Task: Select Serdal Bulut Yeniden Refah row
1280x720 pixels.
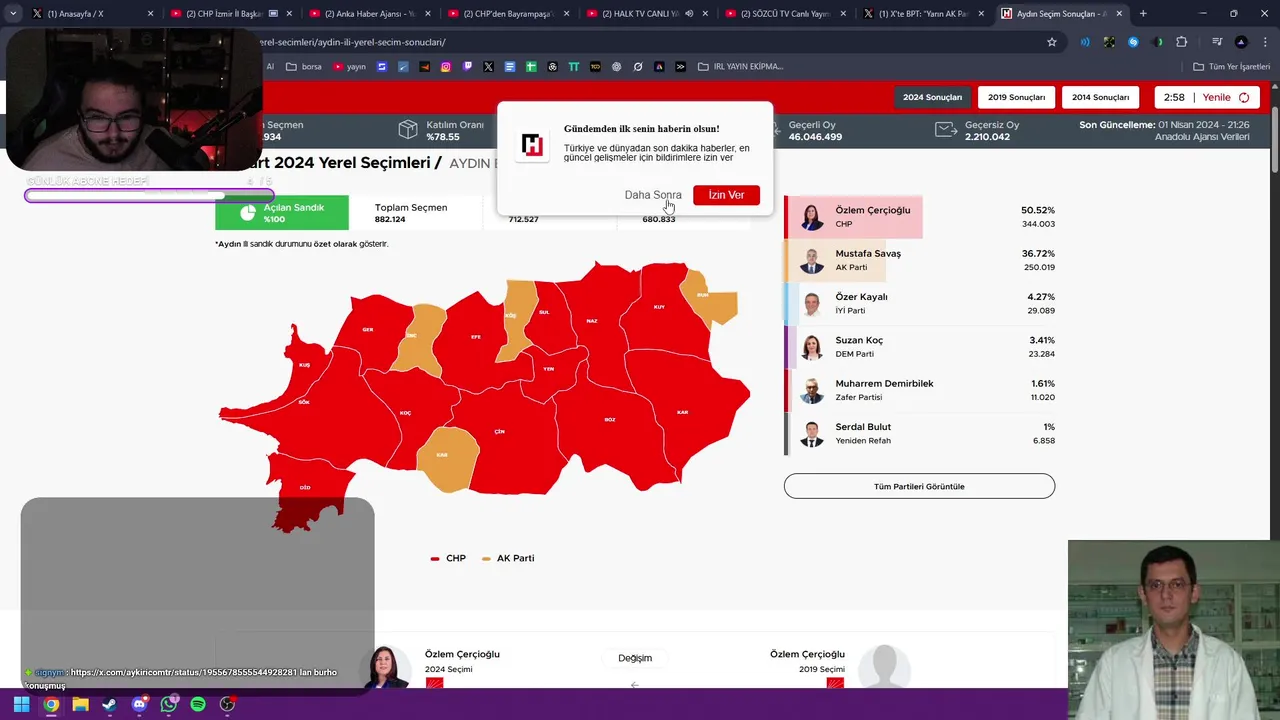Action: click(x=920, y=433)
